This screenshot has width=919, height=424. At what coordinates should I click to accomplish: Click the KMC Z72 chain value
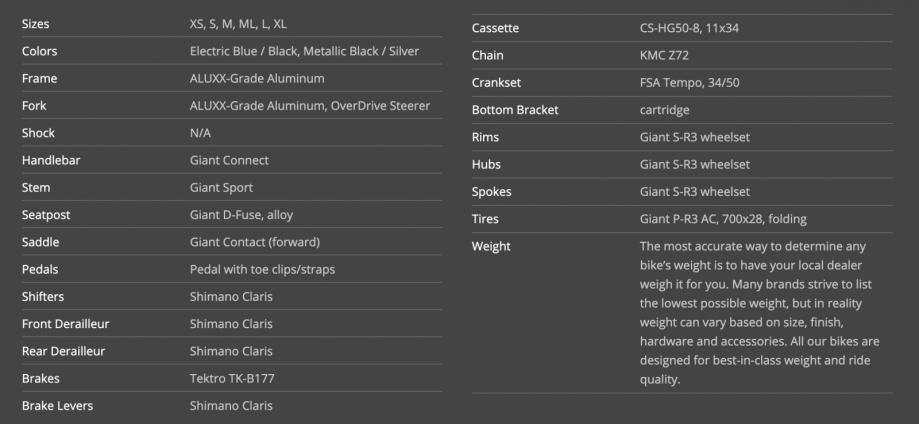point(665,55)
